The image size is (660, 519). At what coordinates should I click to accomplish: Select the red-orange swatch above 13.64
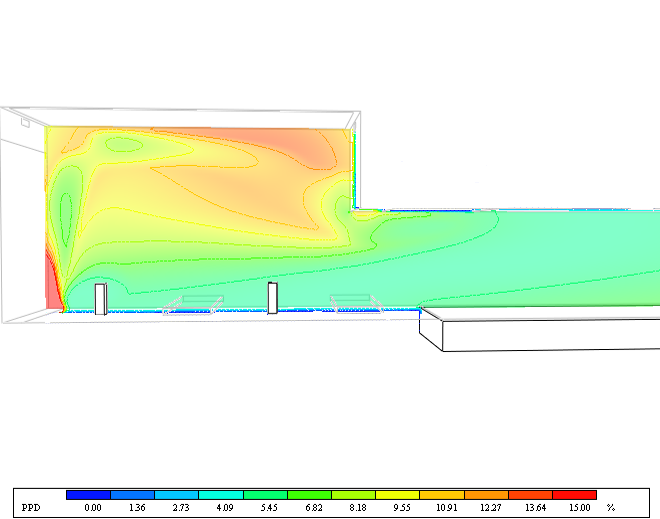point(530,495)
